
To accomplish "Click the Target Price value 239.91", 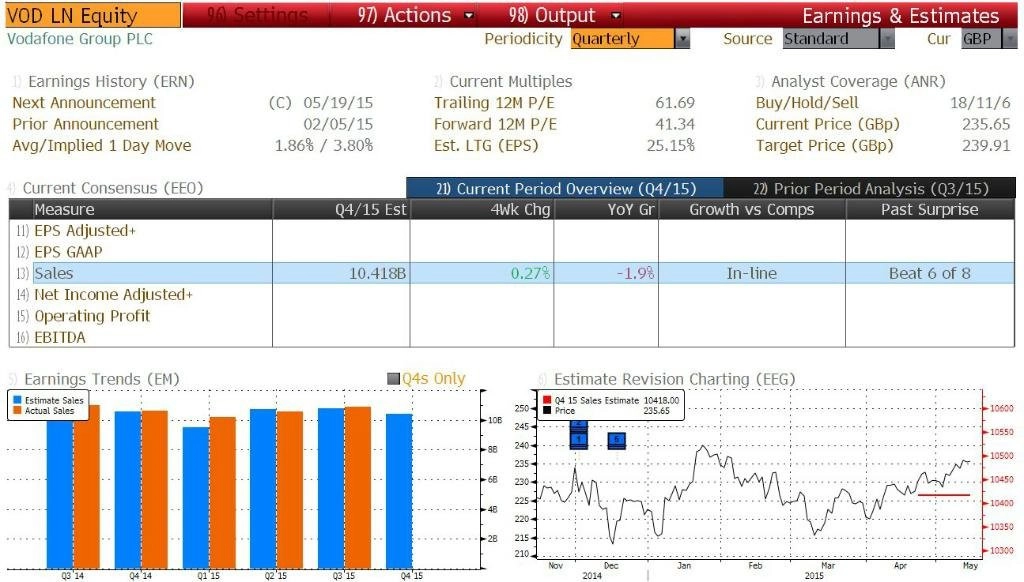I will (x=986, y=145).
